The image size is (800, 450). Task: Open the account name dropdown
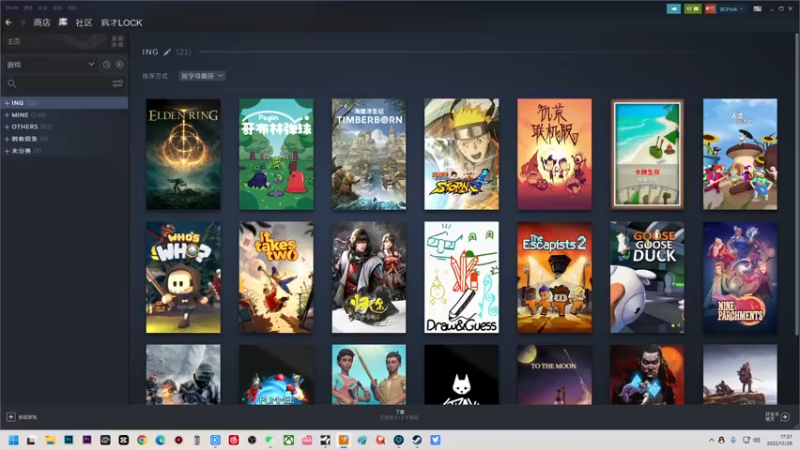pos(731,9)
